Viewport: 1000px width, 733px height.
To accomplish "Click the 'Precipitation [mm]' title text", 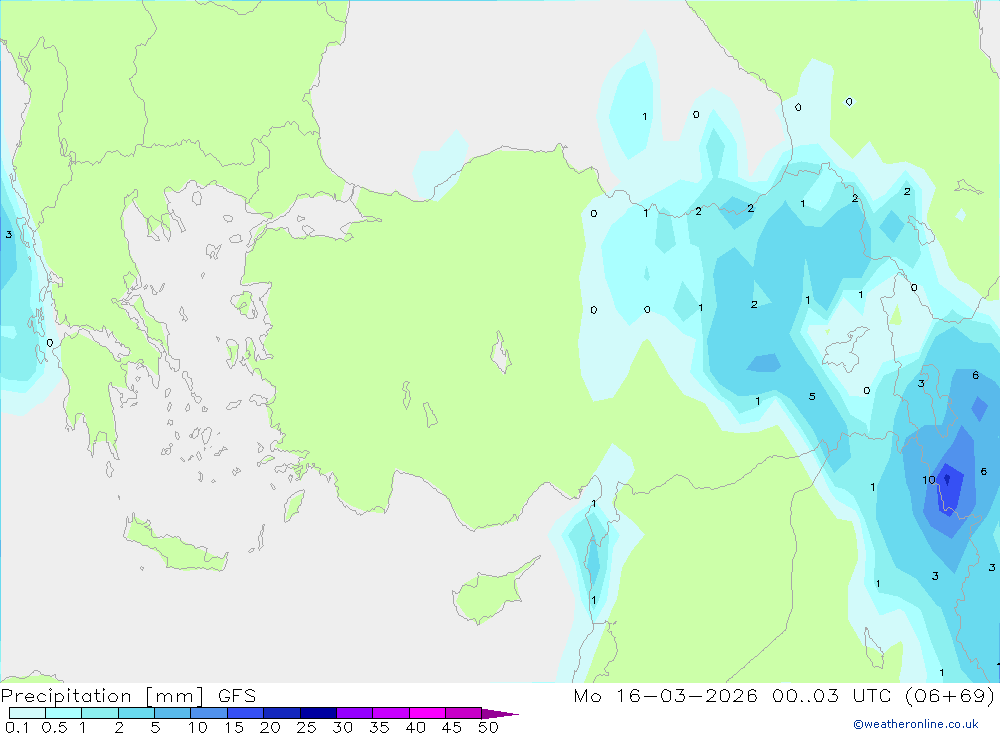I will click(x=102, y=695).
